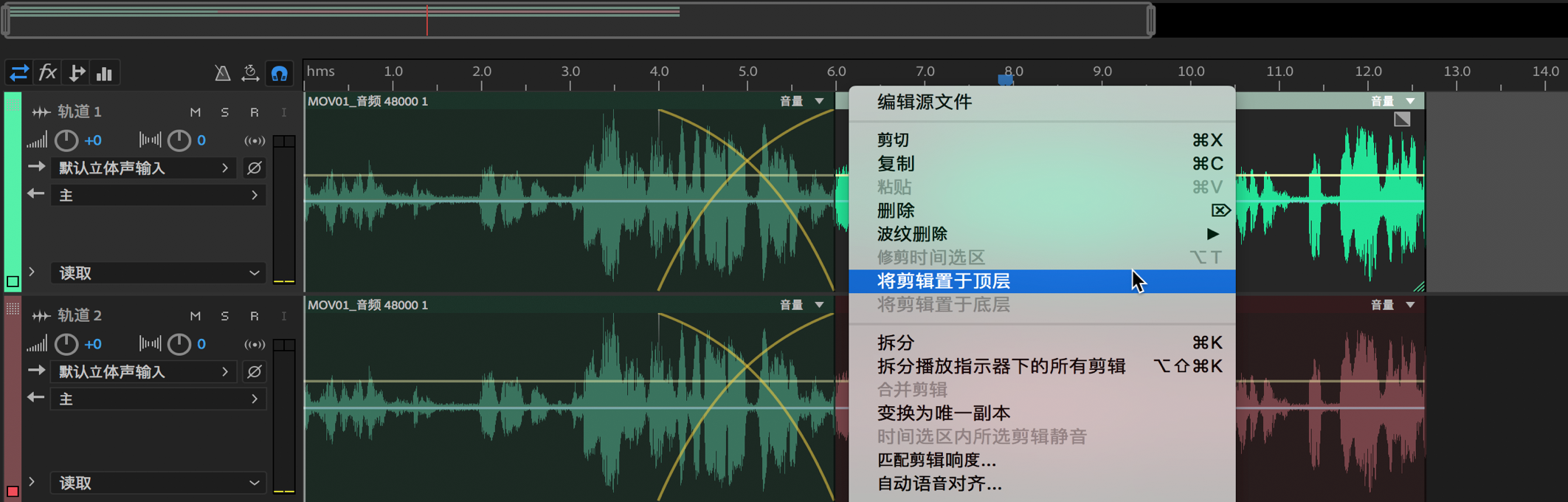
Task: Open Track 1 读取 automation mode dropdown
Action: point(159,273)
